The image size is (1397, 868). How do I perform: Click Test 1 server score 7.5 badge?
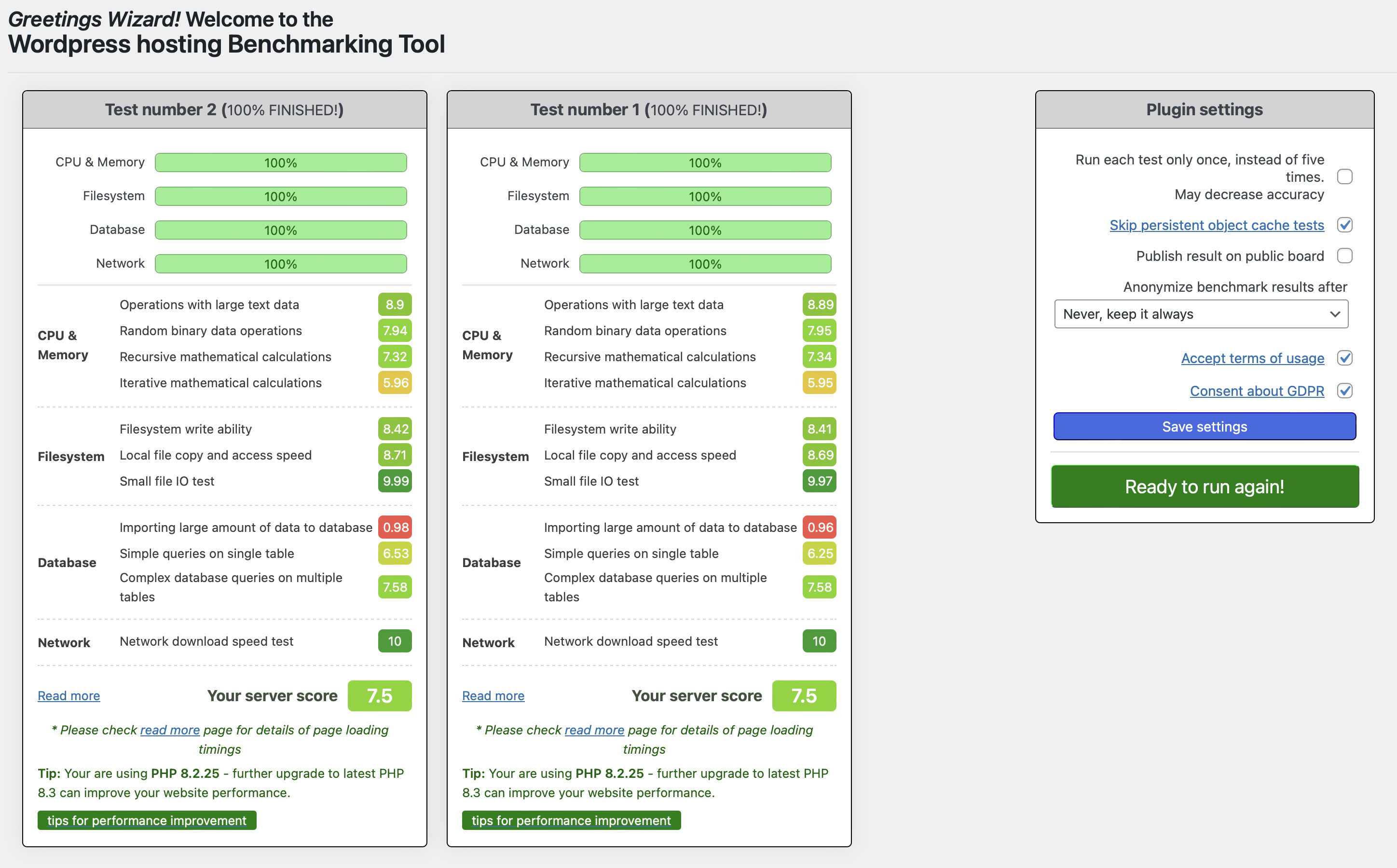[804, 696]
